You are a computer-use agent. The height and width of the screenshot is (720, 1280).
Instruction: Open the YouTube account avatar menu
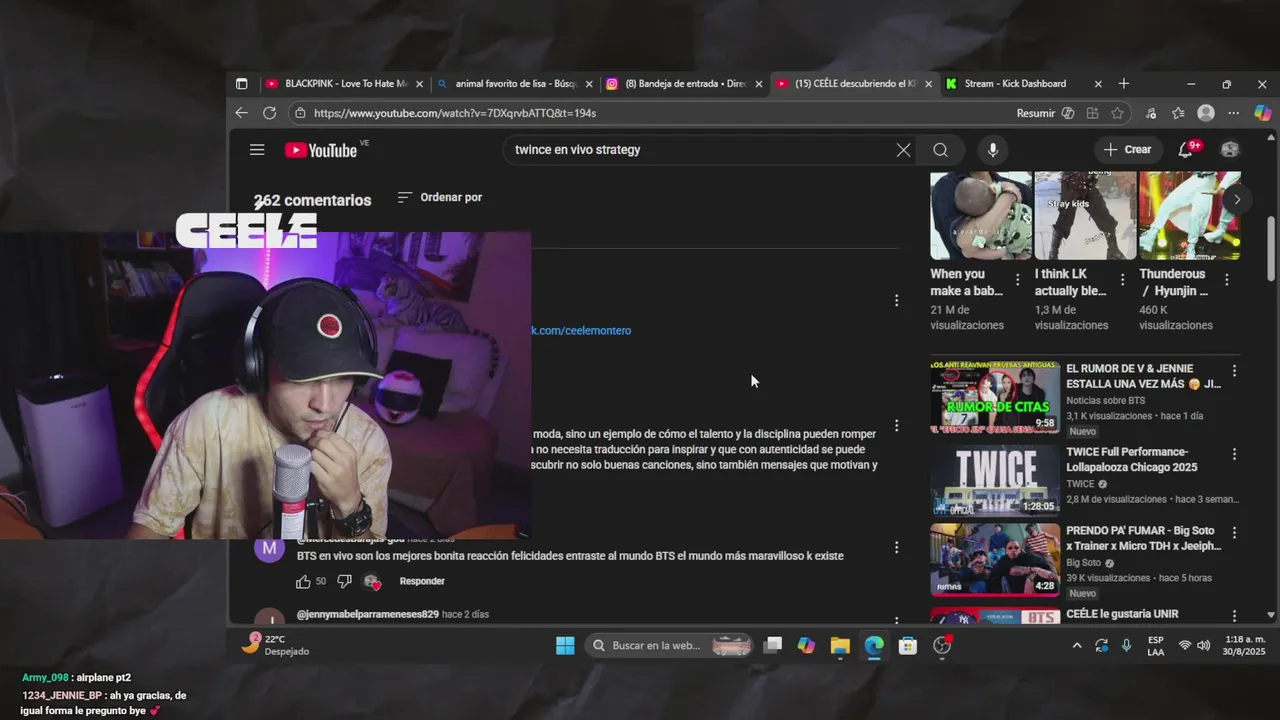pos(1230,150)
